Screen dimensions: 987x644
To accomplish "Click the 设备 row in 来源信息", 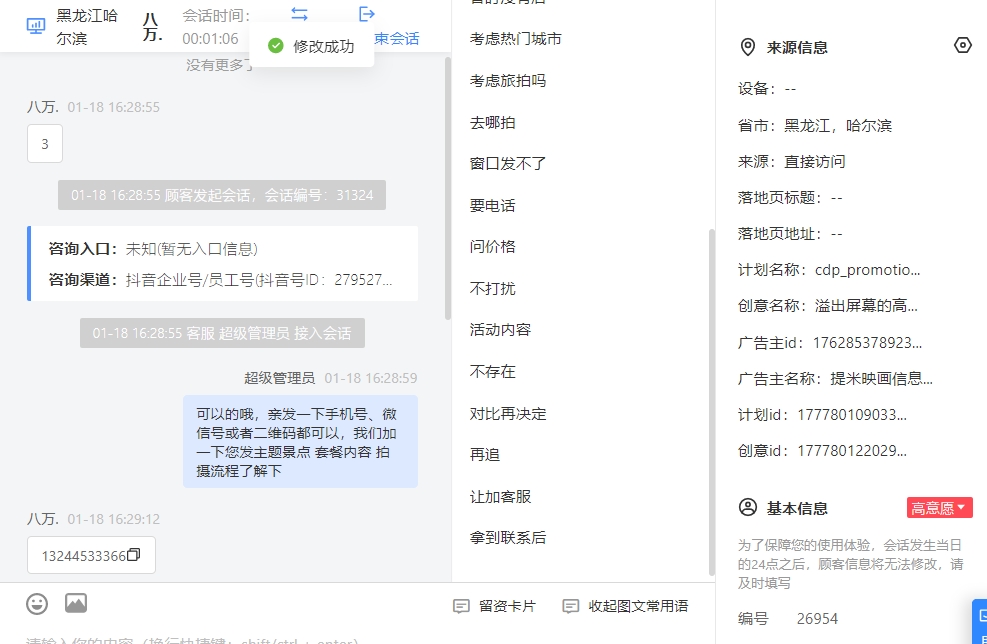I will (767, 89).
